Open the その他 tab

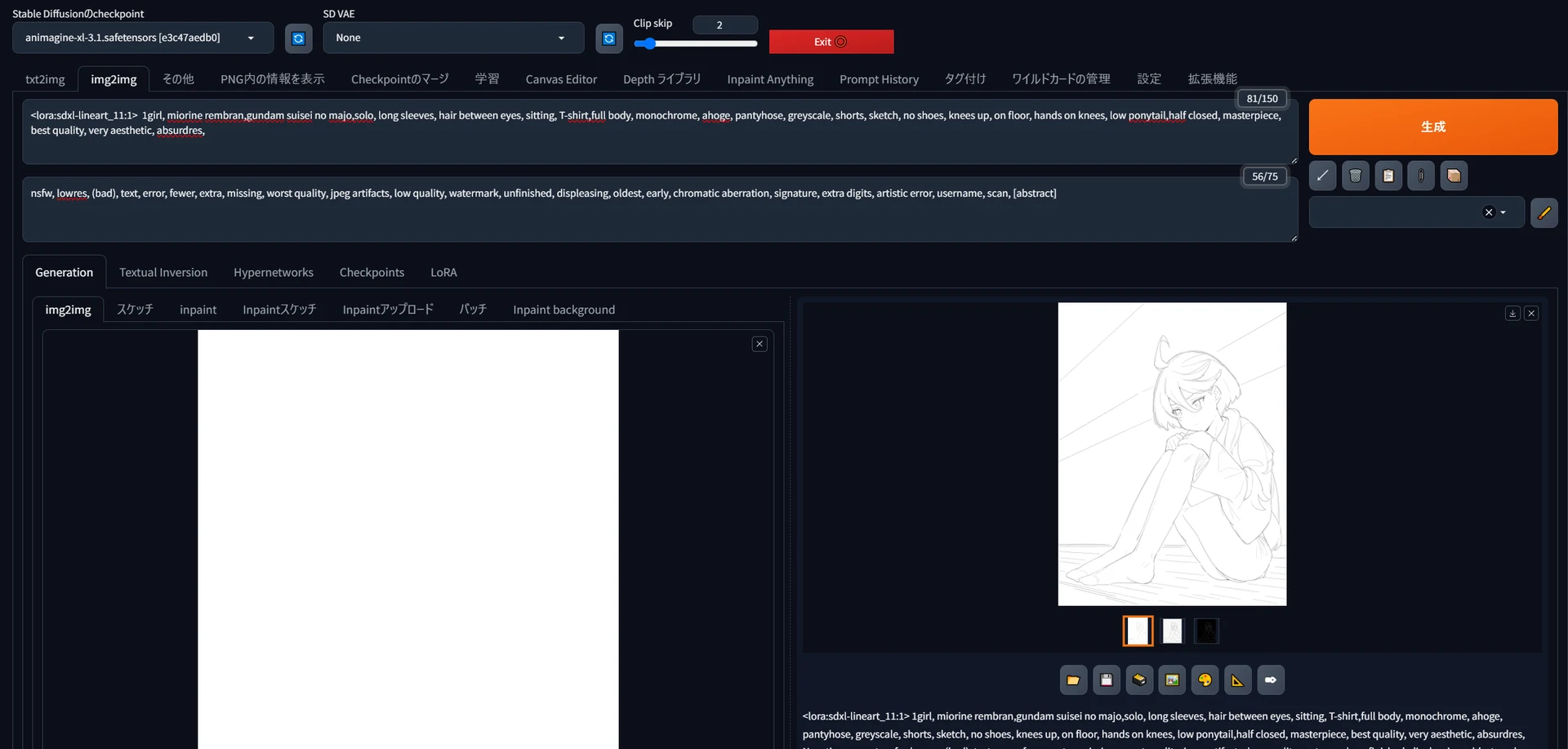point(178,79)
